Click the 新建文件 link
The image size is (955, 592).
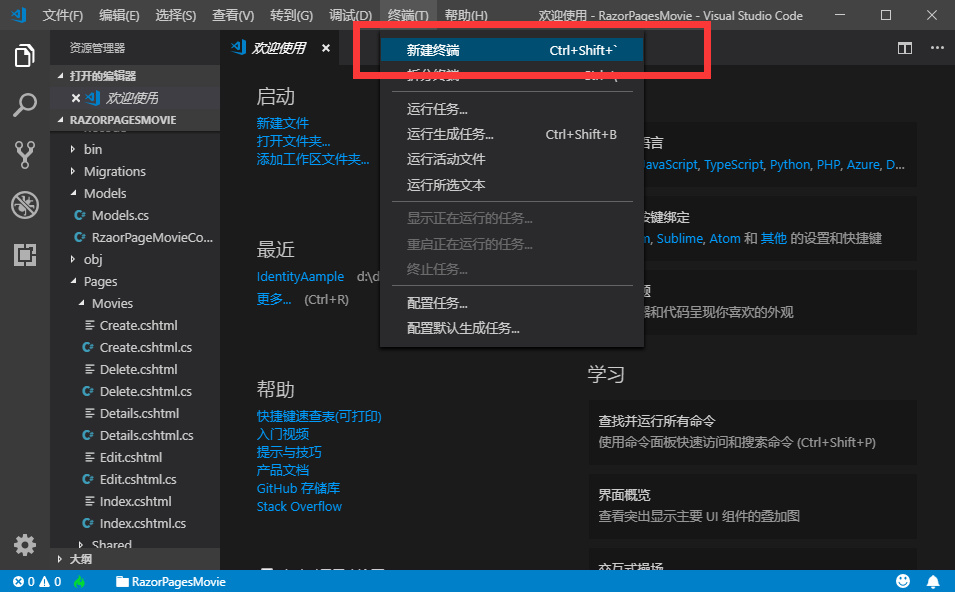click(x=283, y=124)
